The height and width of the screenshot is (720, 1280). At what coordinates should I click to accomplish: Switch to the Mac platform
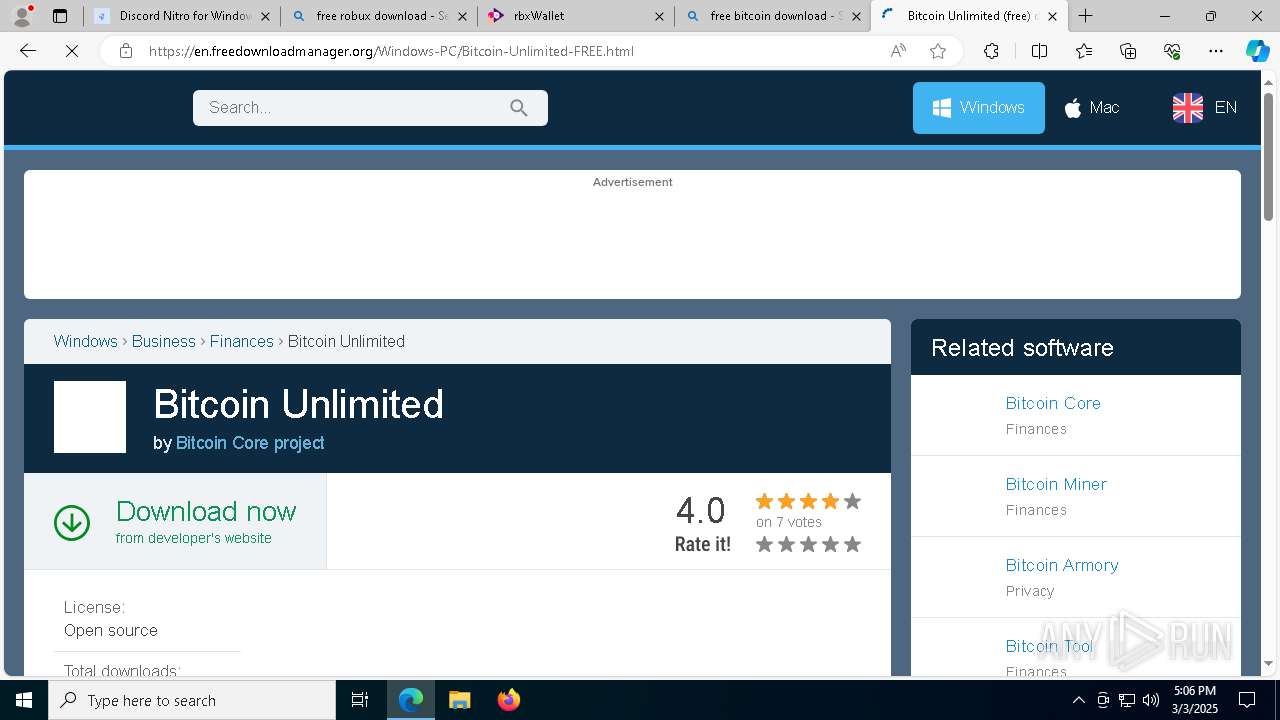click(1091, 108)
